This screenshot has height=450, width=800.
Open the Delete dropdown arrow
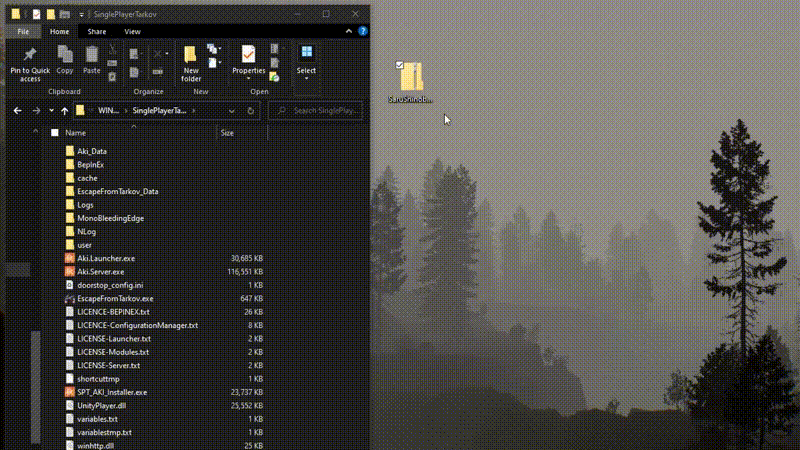[167, 54]
